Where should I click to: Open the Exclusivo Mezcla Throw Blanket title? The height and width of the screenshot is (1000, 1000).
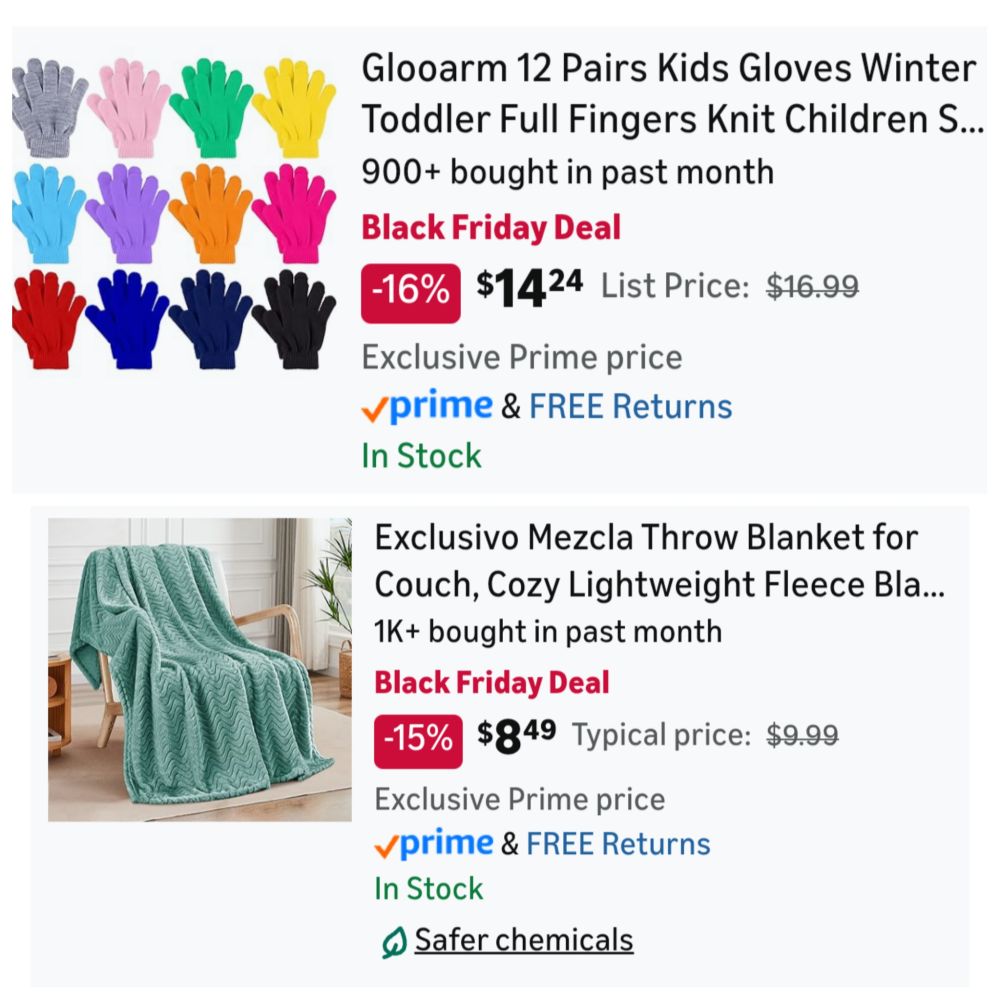tap(660, 561)
